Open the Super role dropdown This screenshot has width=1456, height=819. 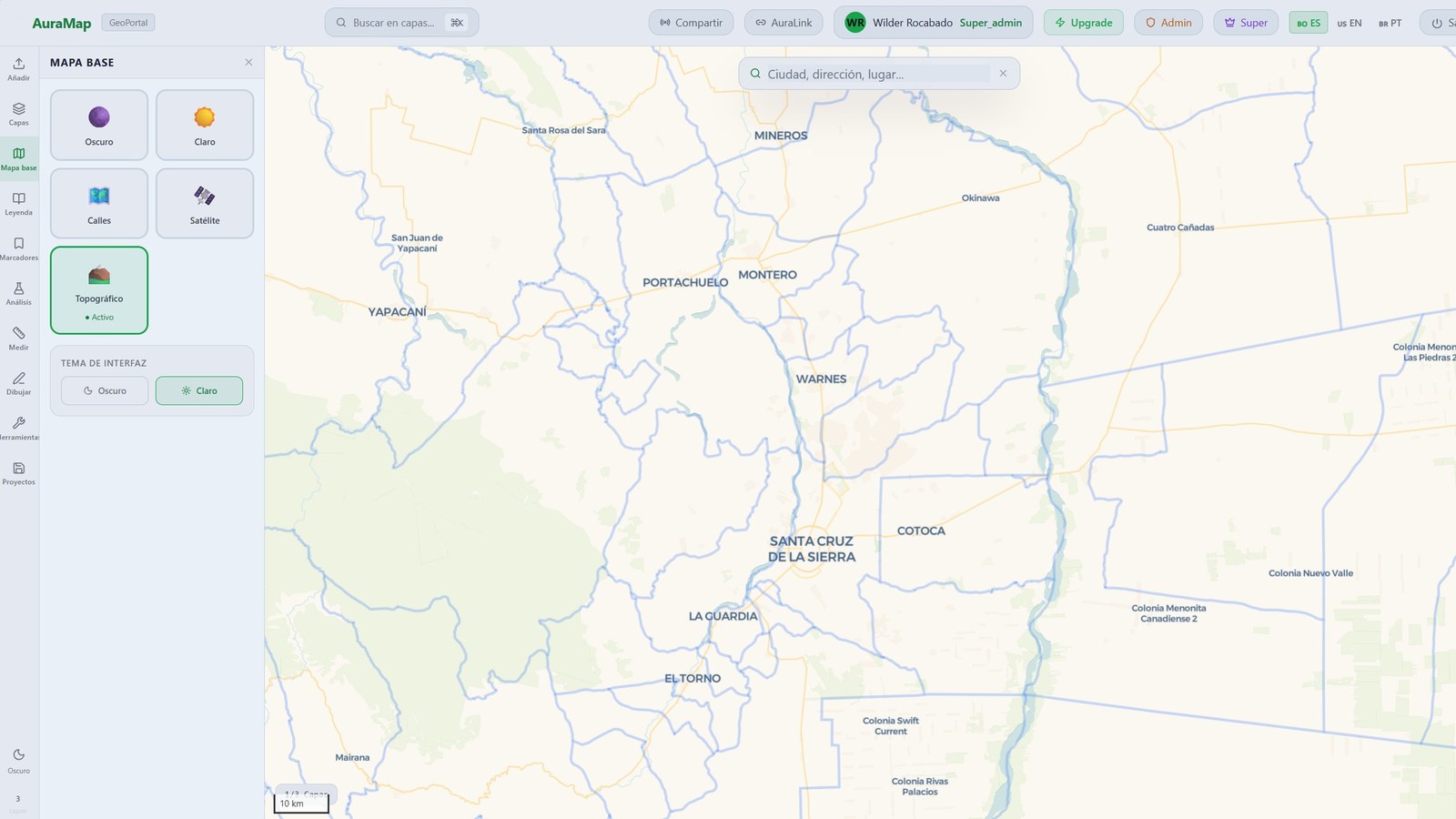point(1245,23)
